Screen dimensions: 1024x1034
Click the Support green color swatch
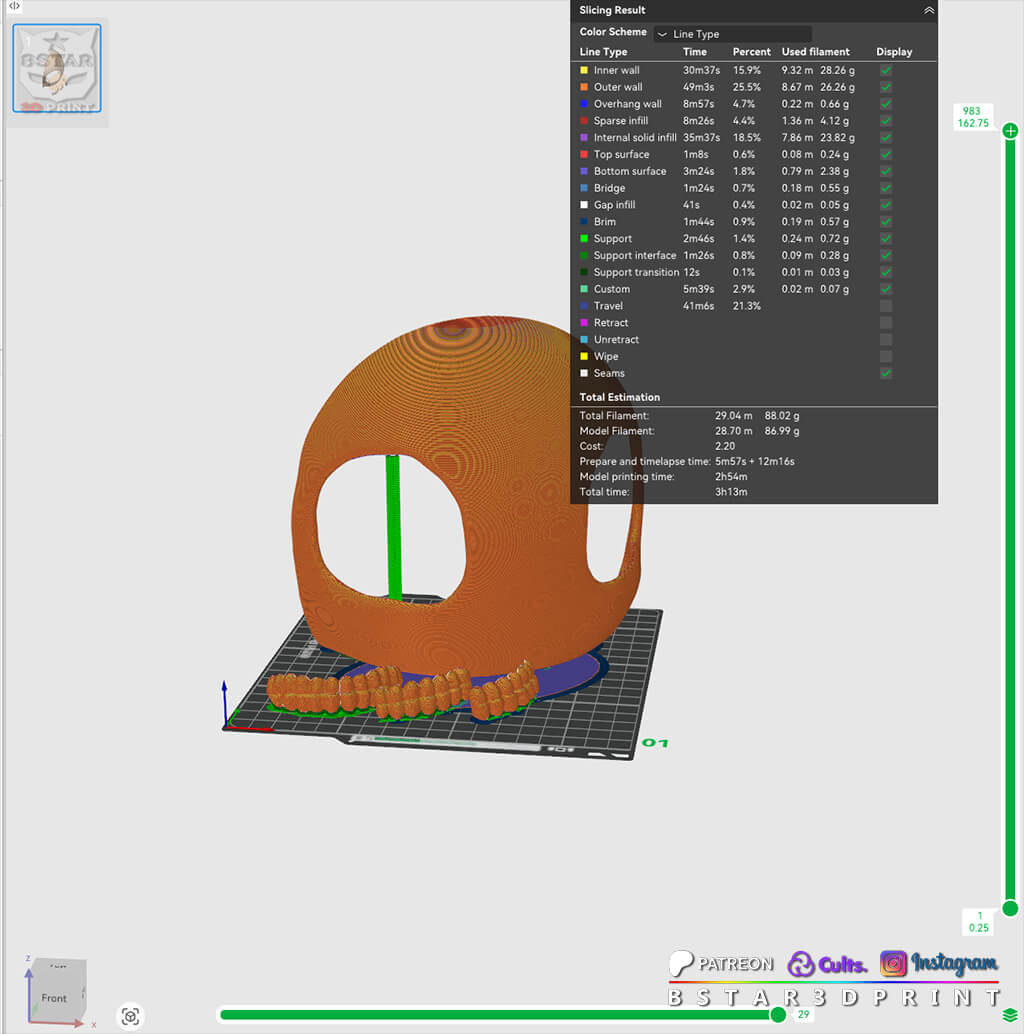[584, 239]
